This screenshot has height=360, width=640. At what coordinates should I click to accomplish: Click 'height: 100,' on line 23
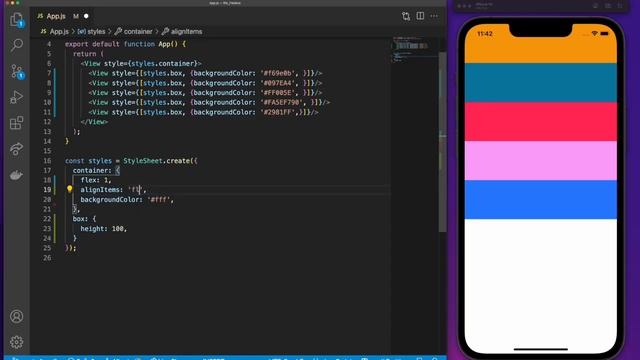[x=104, y=229]
